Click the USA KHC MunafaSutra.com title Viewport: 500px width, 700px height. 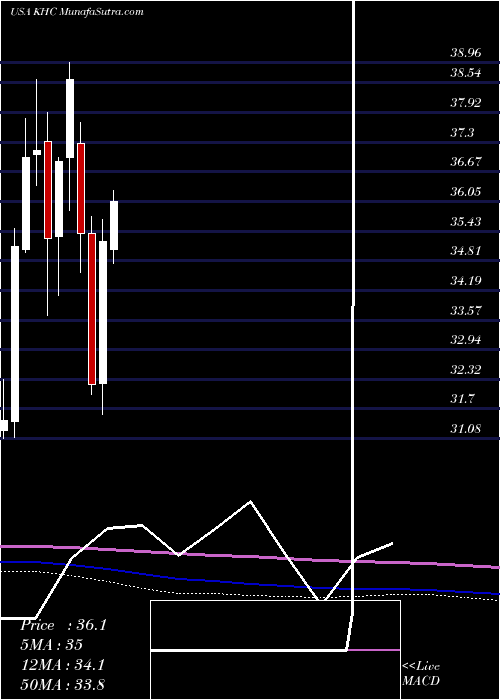pyautogui.click(x=77, y=12)
